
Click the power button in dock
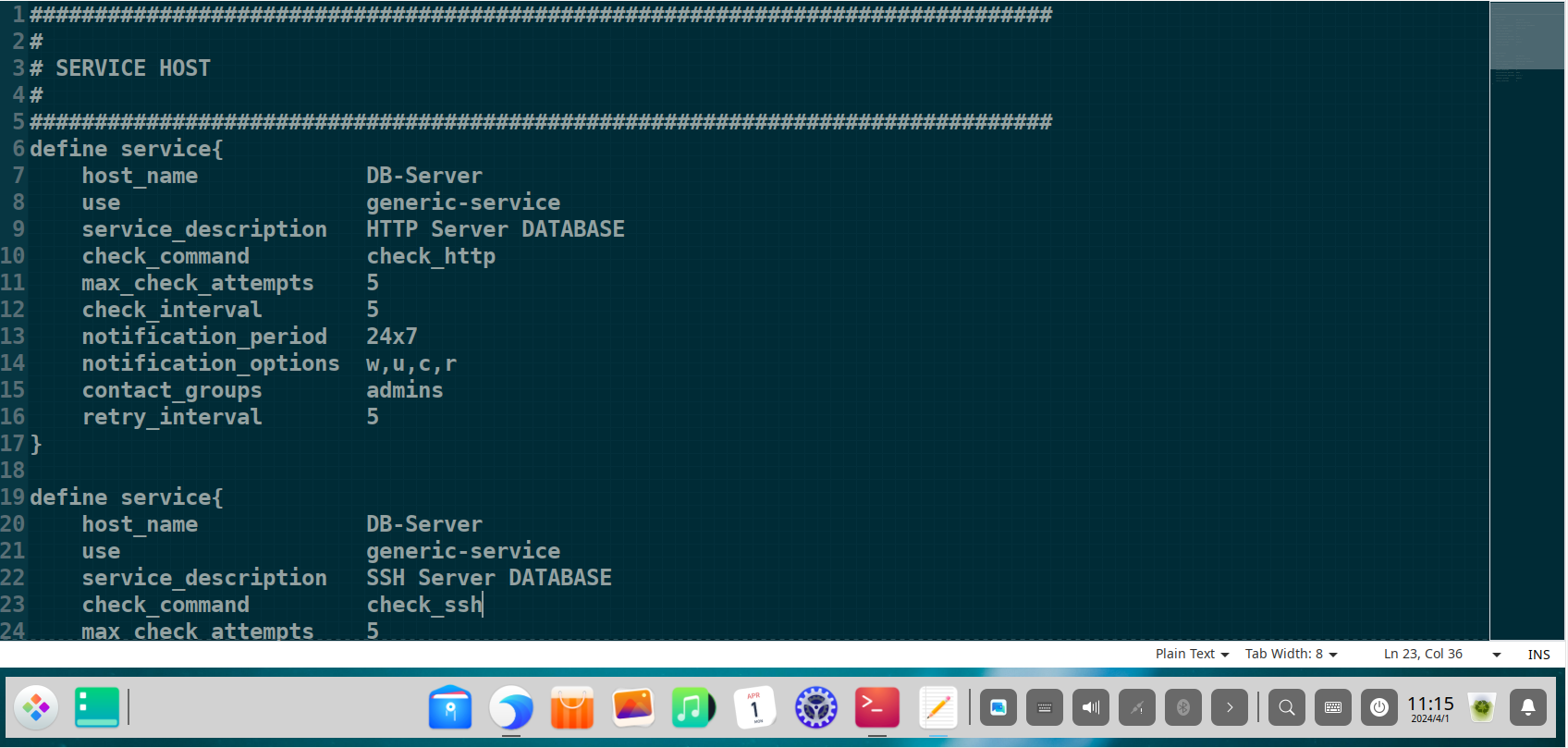point(1378,708)
